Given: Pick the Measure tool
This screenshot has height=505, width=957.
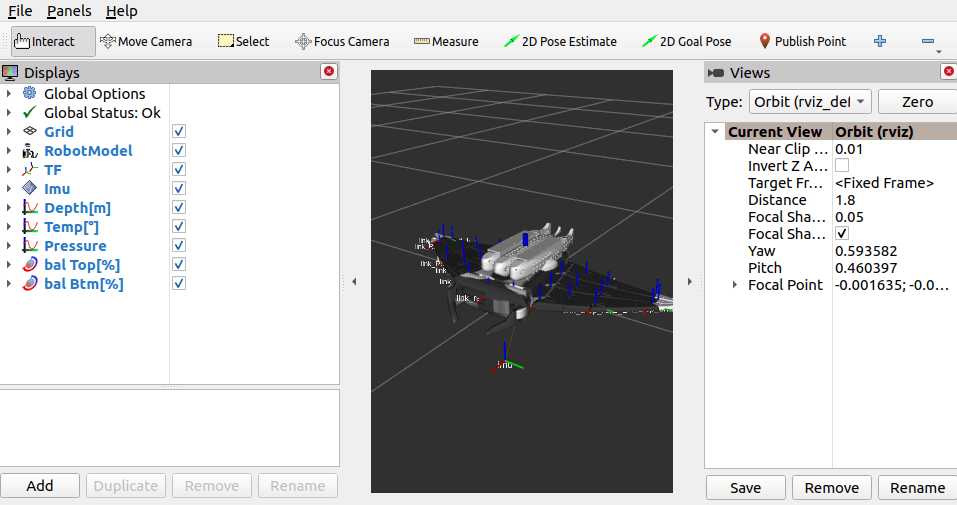Looking at the screenshot, I should (446, 42).
